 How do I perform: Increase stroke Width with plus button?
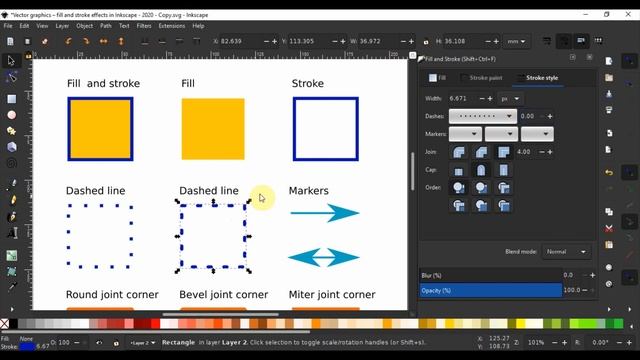point(490,99)
